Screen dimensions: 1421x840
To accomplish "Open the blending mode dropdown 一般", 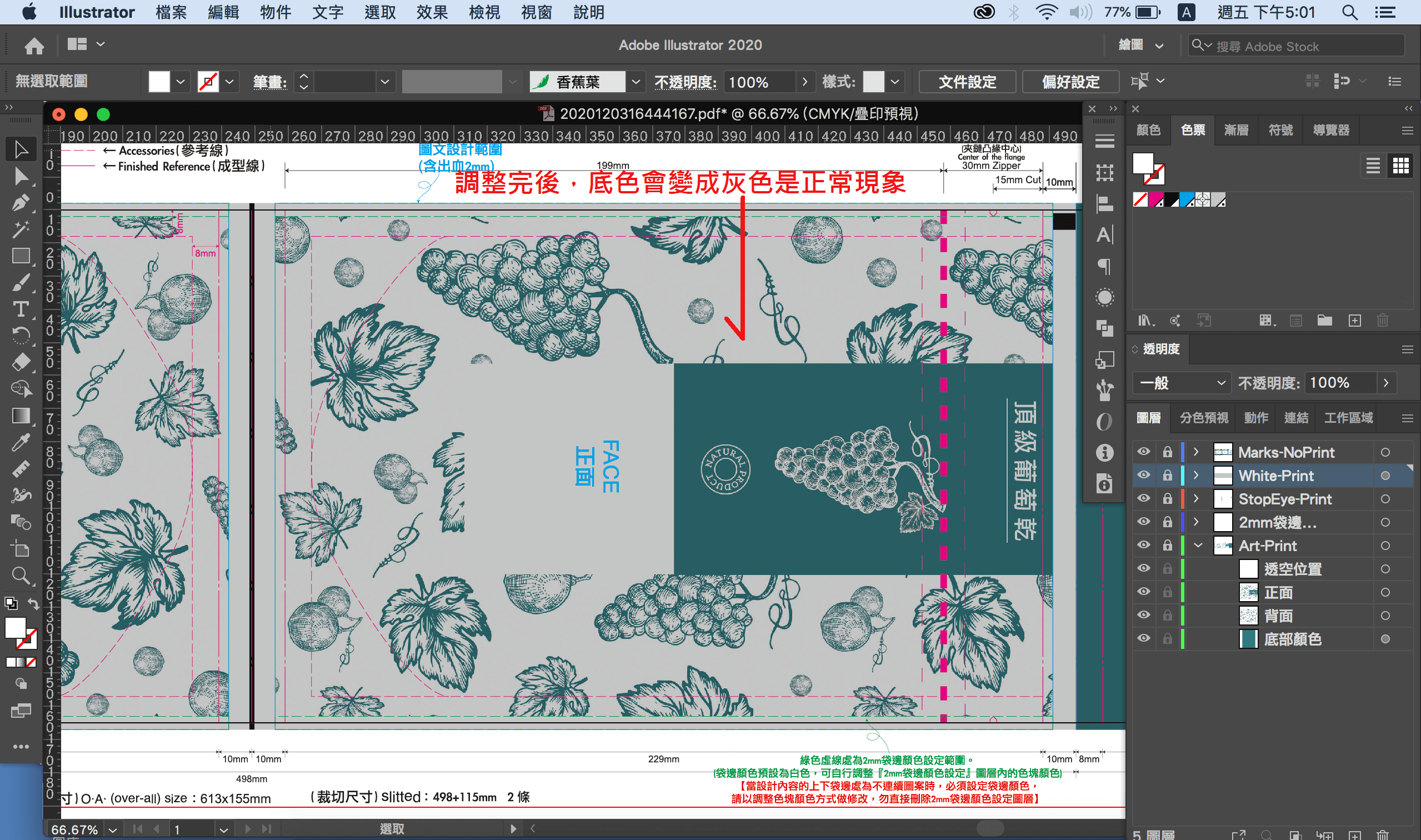I will (x=1181, y=383).
